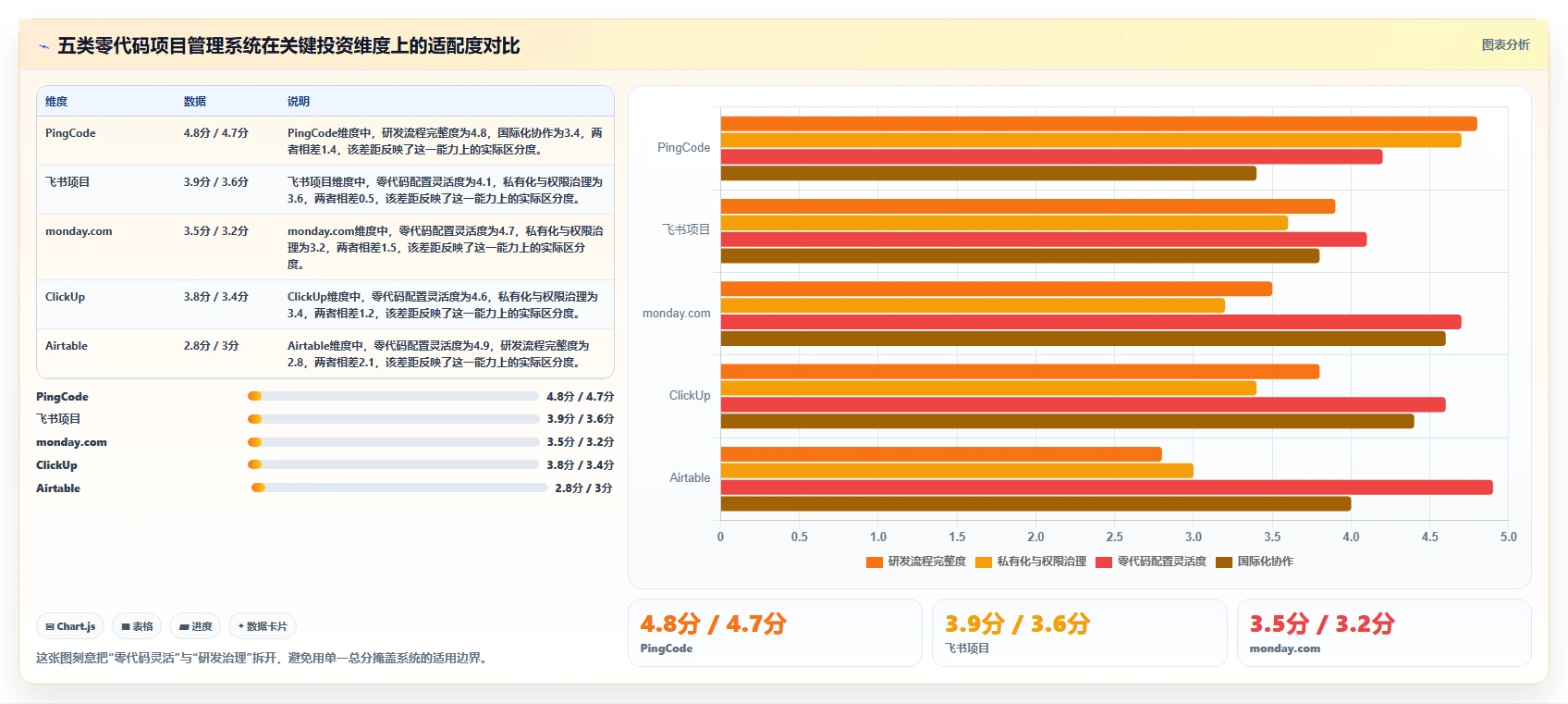The height and width of the screenshot is (704, 1568).
Task: Click ClickUp's amber 私有化与权限治理 bar
Action: point(988,388)
